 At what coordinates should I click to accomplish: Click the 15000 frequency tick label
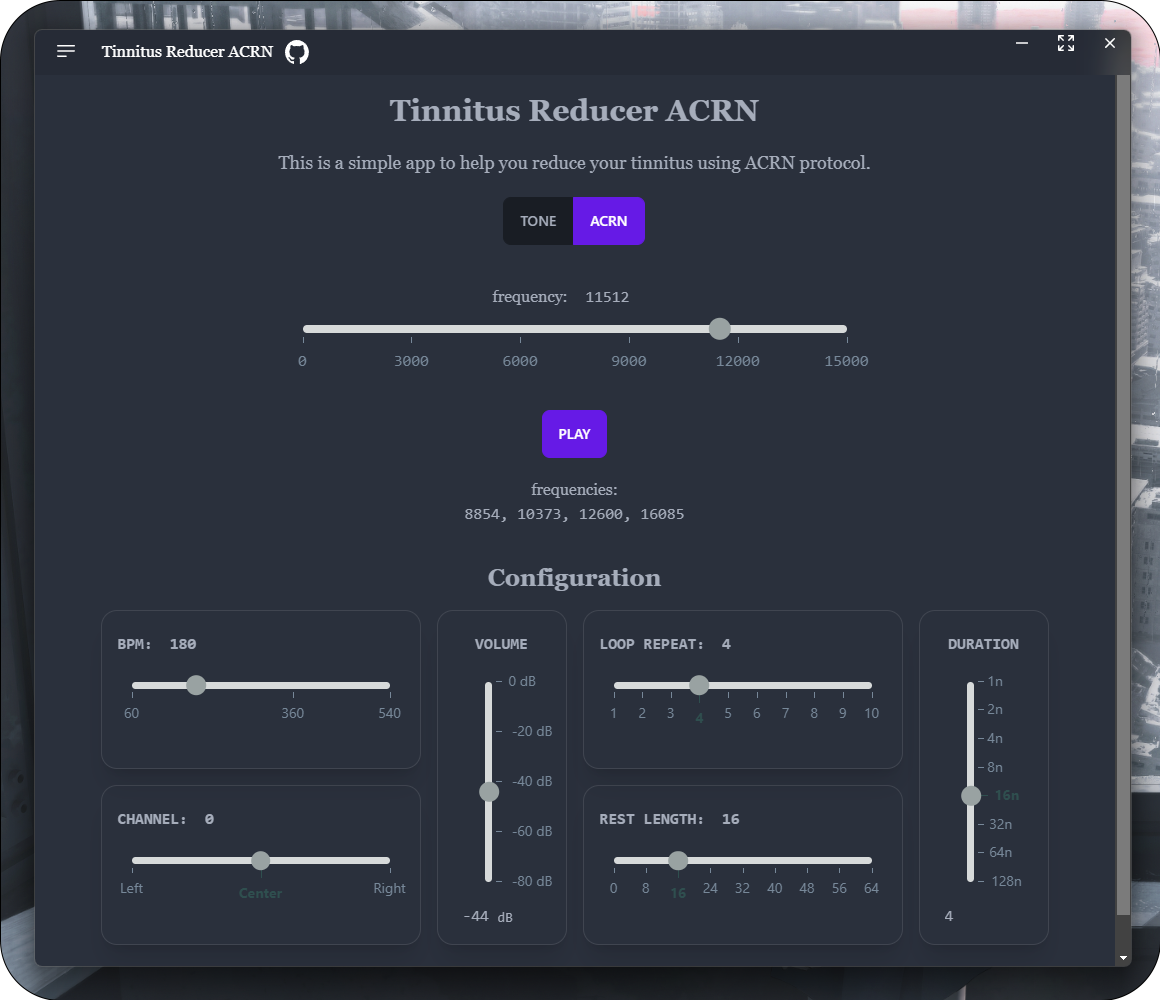(846, 361)
